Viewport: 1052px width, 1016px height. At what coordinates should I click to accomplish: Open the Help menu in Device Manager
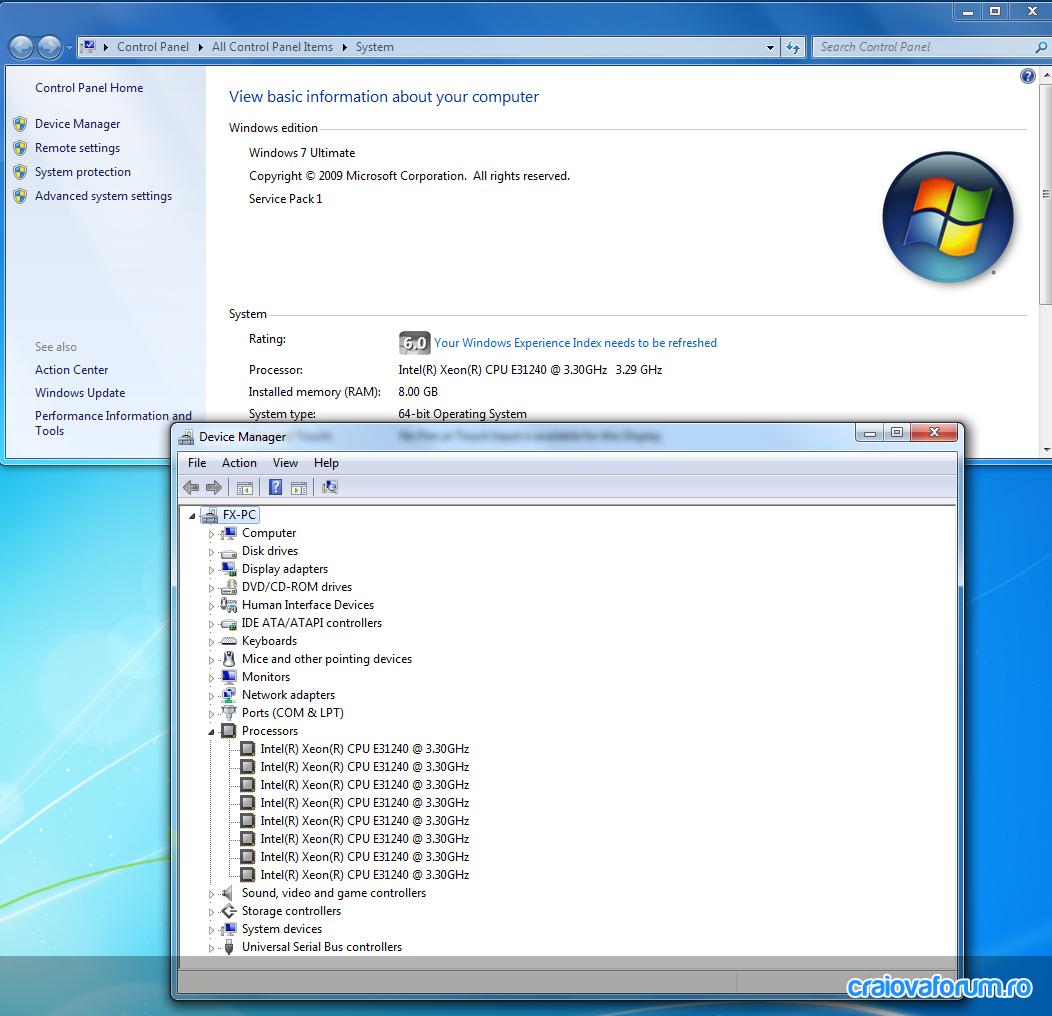(326, 462)
